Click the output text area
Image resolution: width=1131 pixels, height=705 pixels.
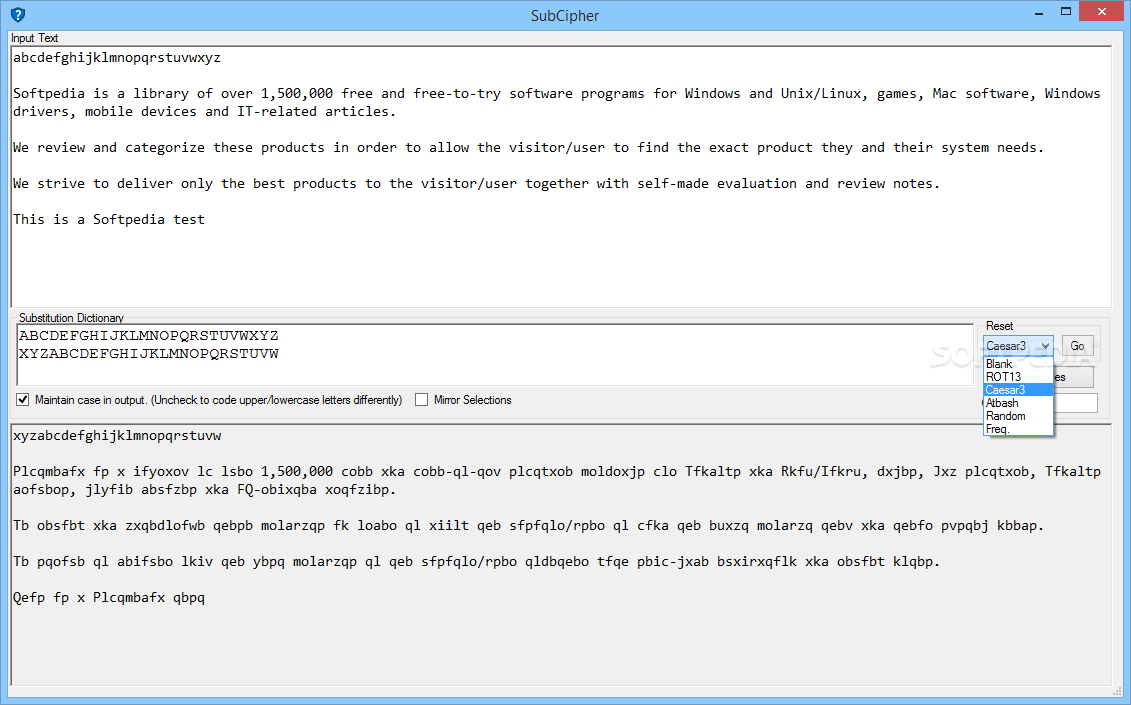point(561,554)
